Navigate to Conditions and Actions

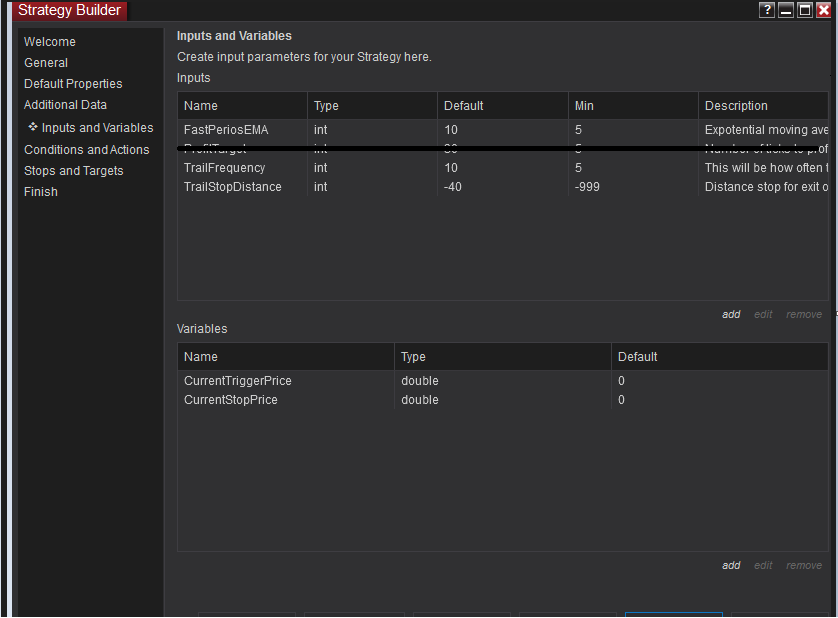click(86, 150)
